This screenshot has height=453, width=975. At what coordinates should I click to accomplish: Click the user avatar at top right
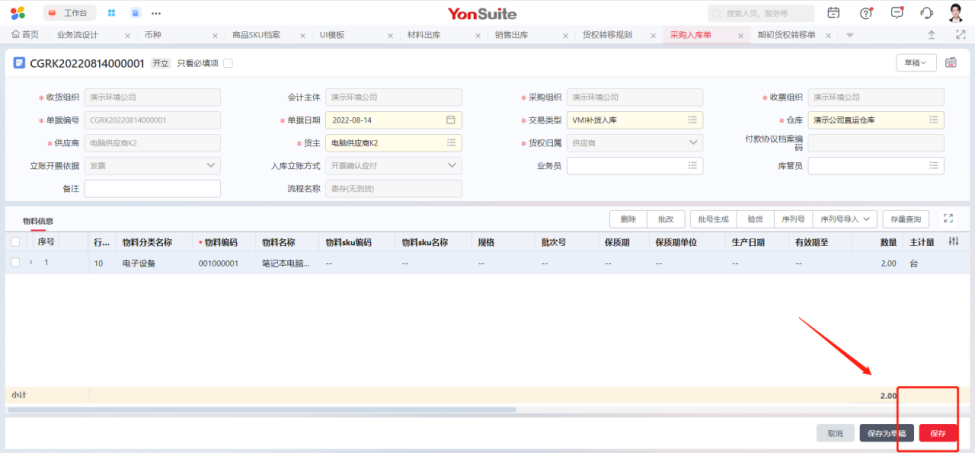click(955, 13)
